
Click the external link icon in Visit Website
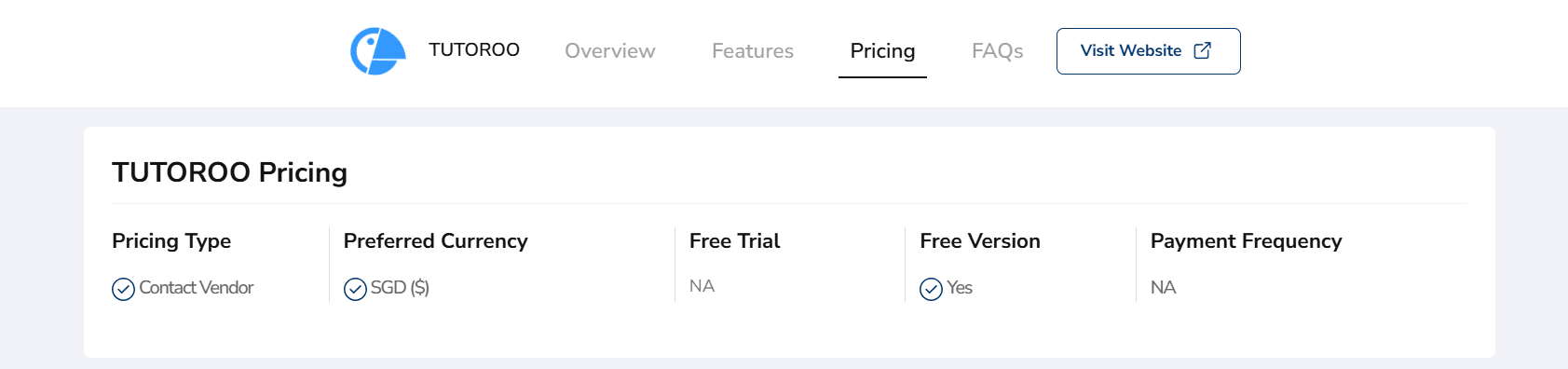1203,50
